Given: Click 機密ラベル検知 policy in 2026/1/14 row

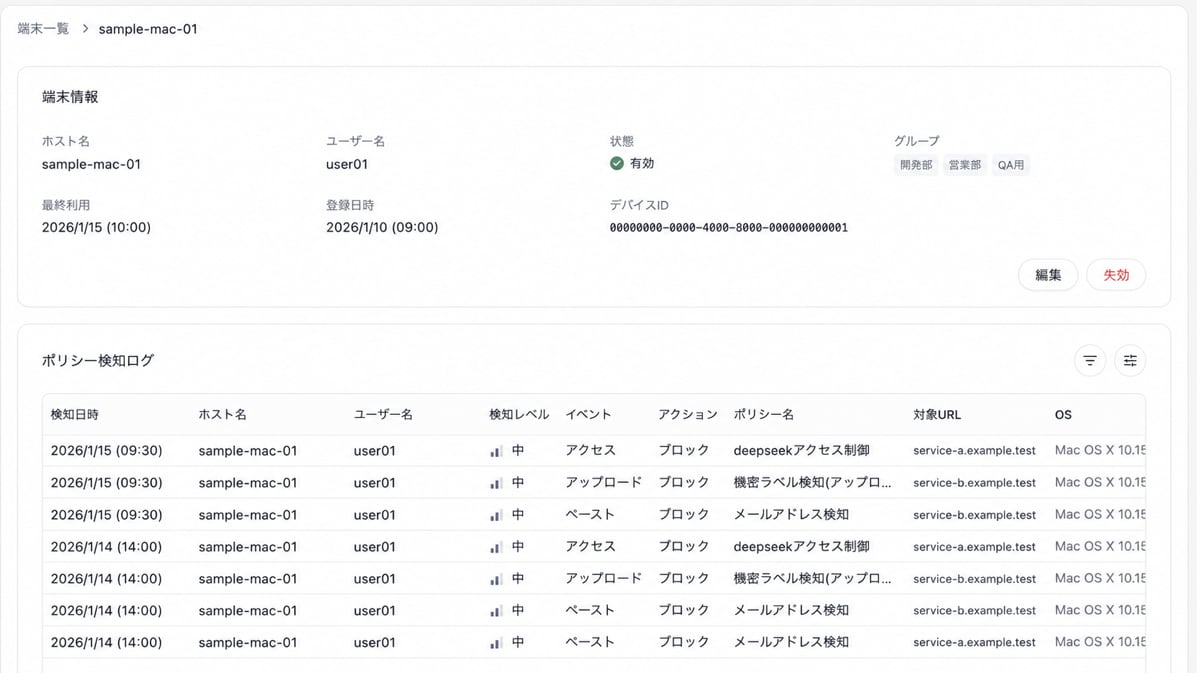Looking at the screenshot, I should 812,579.
